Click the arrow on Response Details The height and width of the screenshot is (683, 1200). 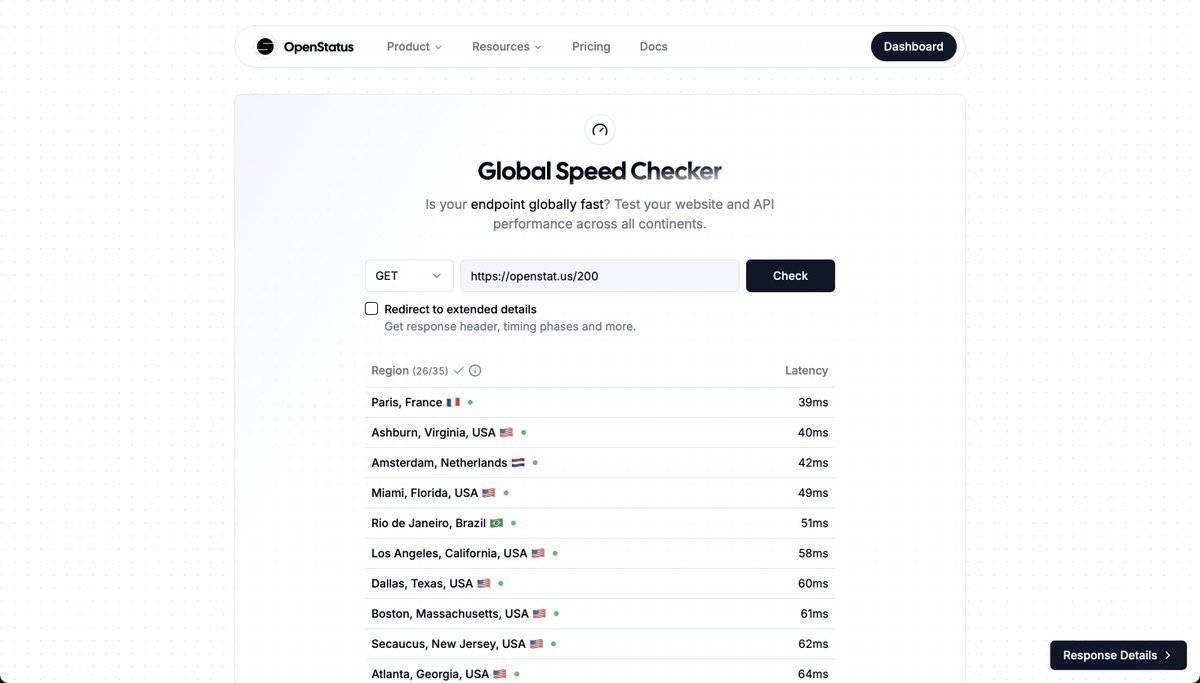pos(1167,656)
